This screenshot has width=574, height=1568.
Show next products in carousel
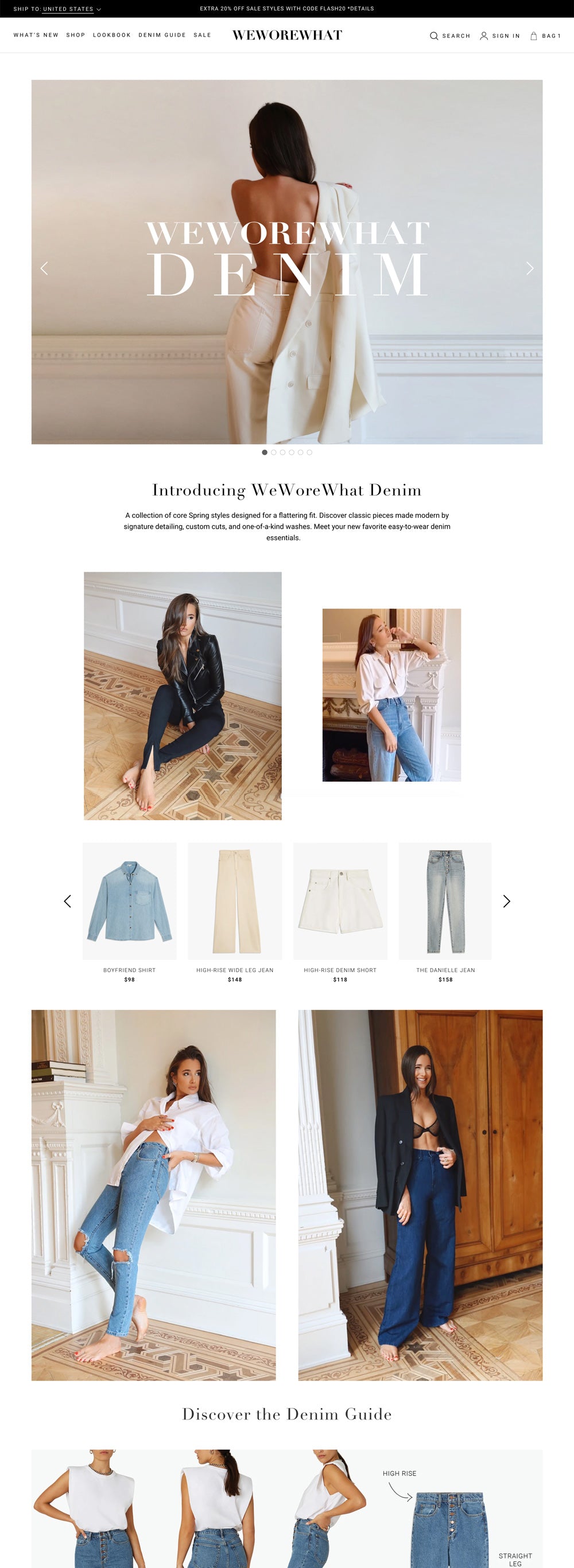click(x=506, y=901)
